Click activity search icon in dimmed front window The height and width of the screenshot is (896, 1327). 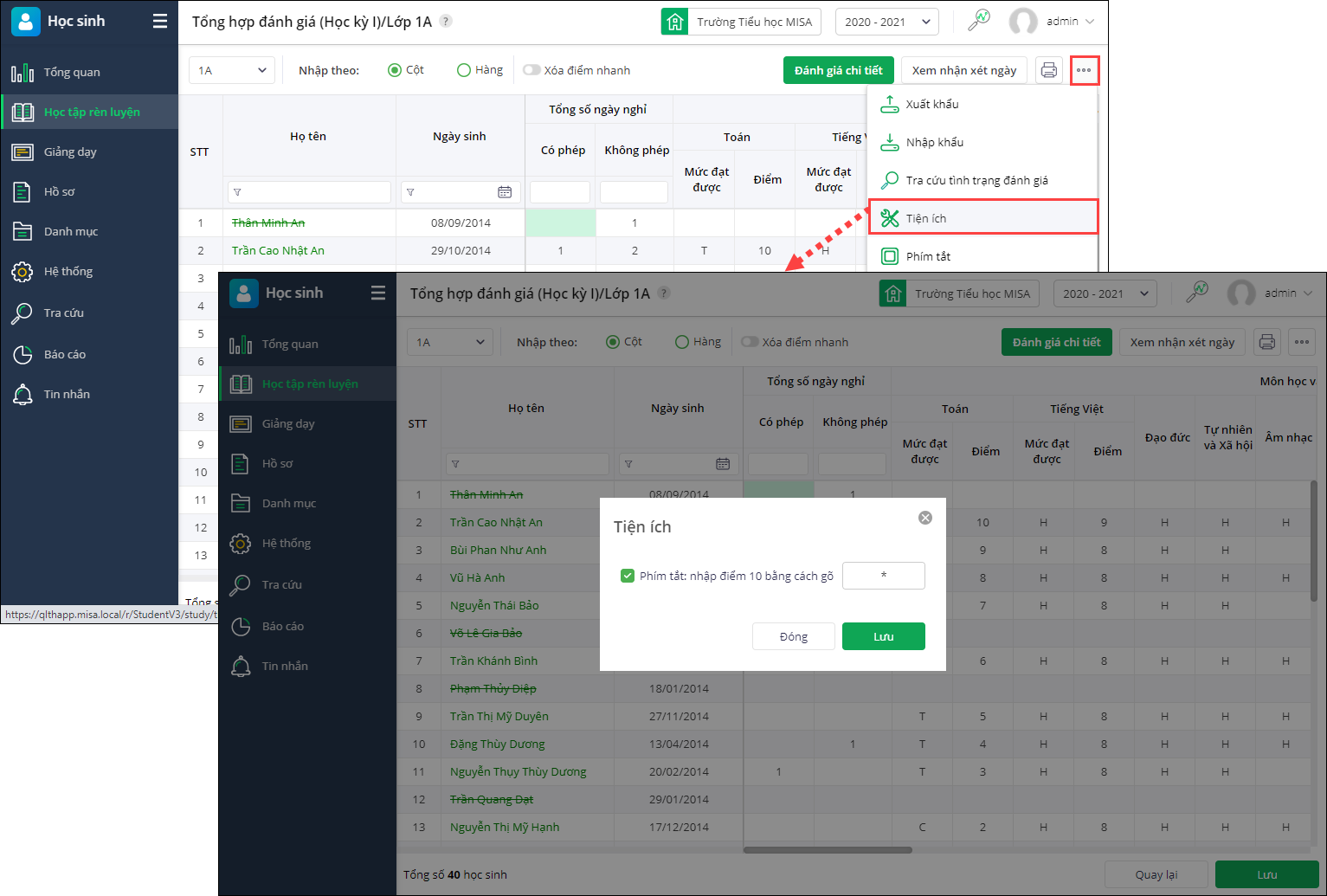pos(1197,293)
